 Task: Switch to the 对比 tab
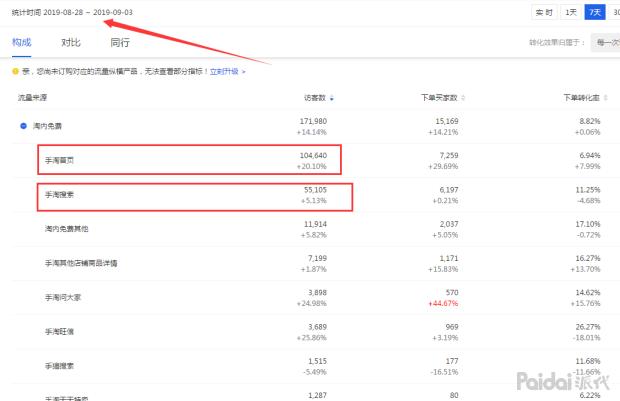coord(71,43)
